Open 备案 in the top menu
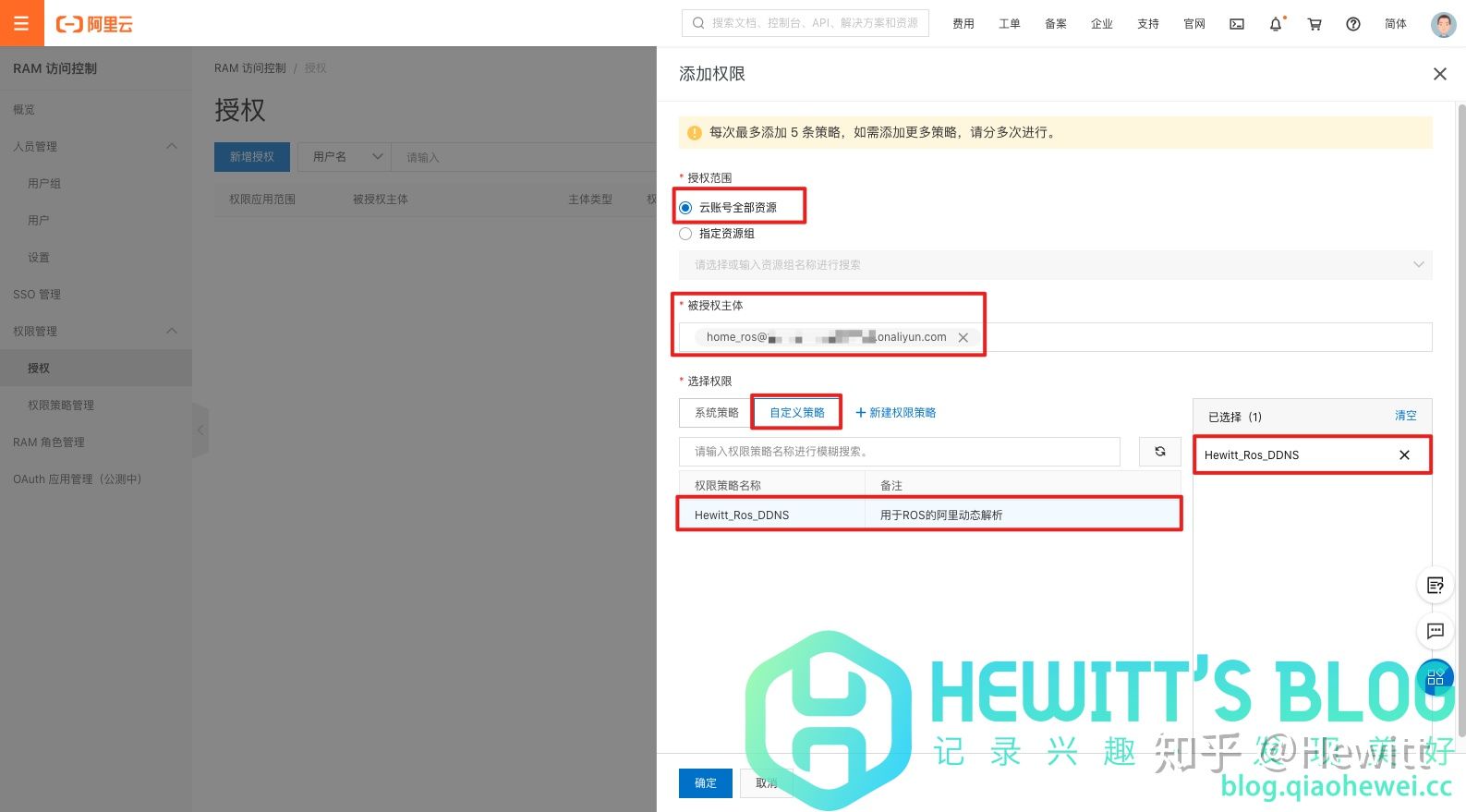The image size is (1466, 812). 1056,24
